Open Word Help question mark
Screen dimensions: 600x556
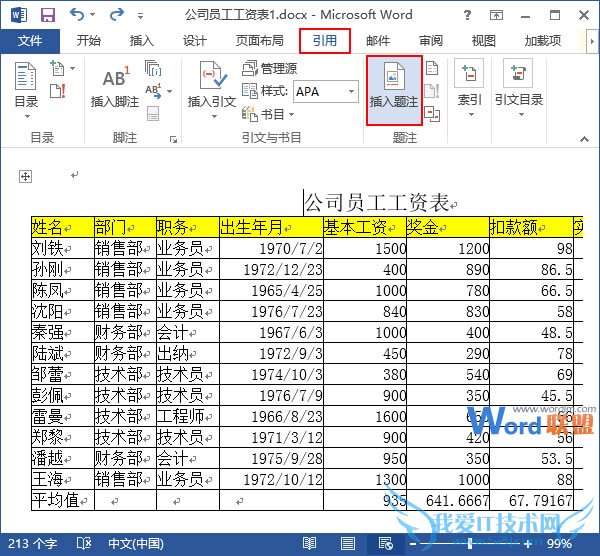tap(467, 15)
